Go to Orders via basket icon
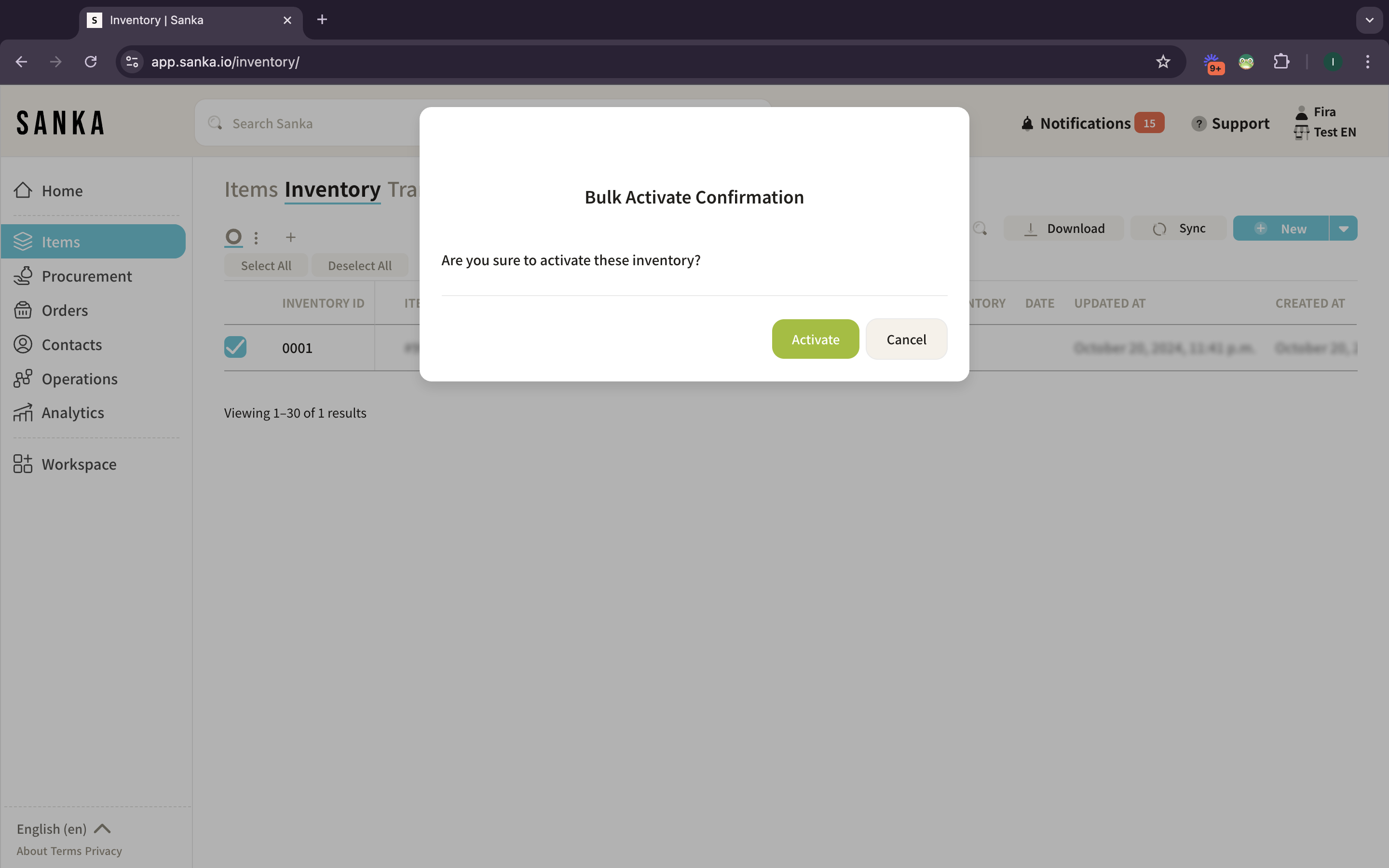This screenshot has width=1389, height=868. (23, 311)
